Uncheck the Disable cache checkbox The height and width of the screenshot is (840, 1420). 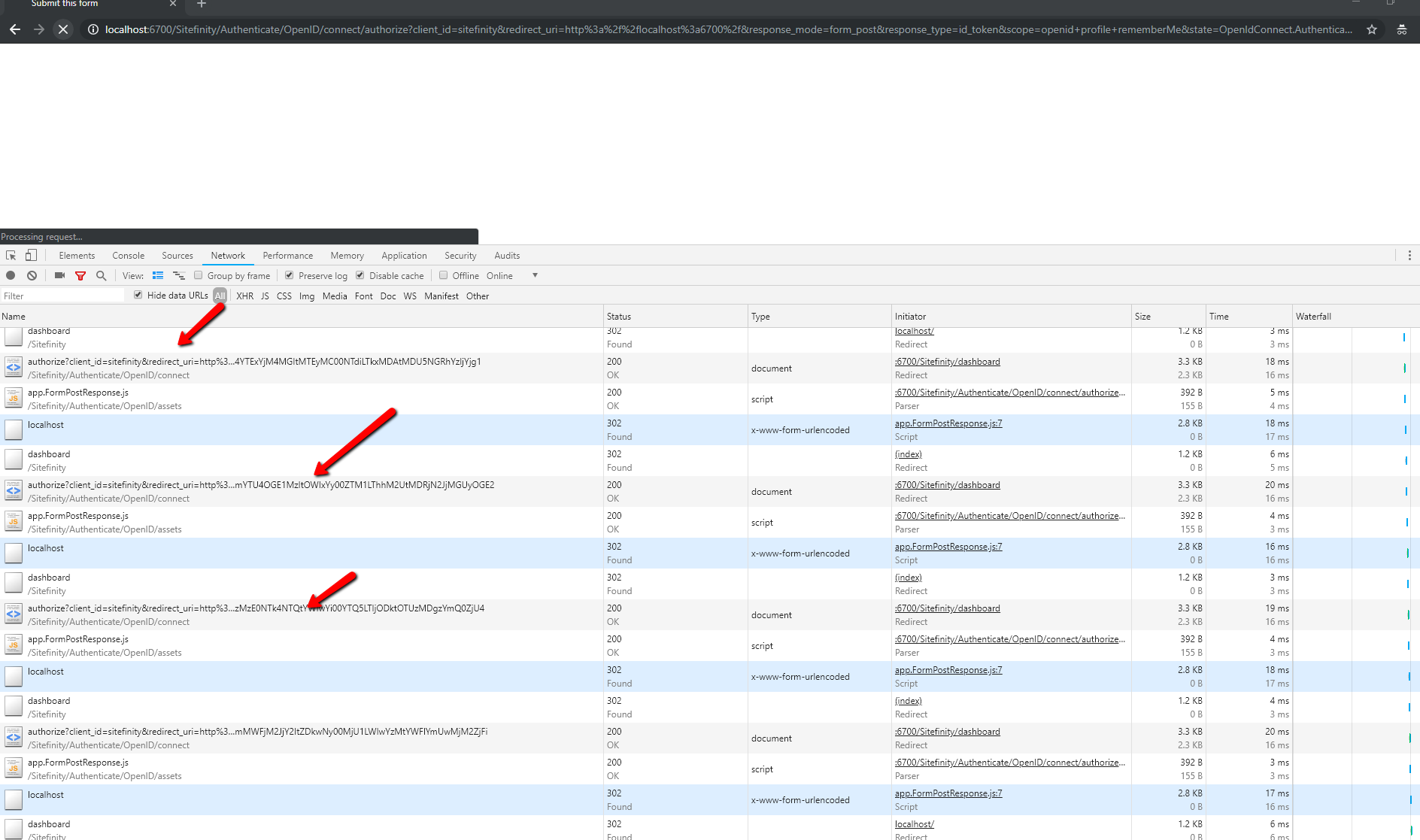click(x=360, y=276)
